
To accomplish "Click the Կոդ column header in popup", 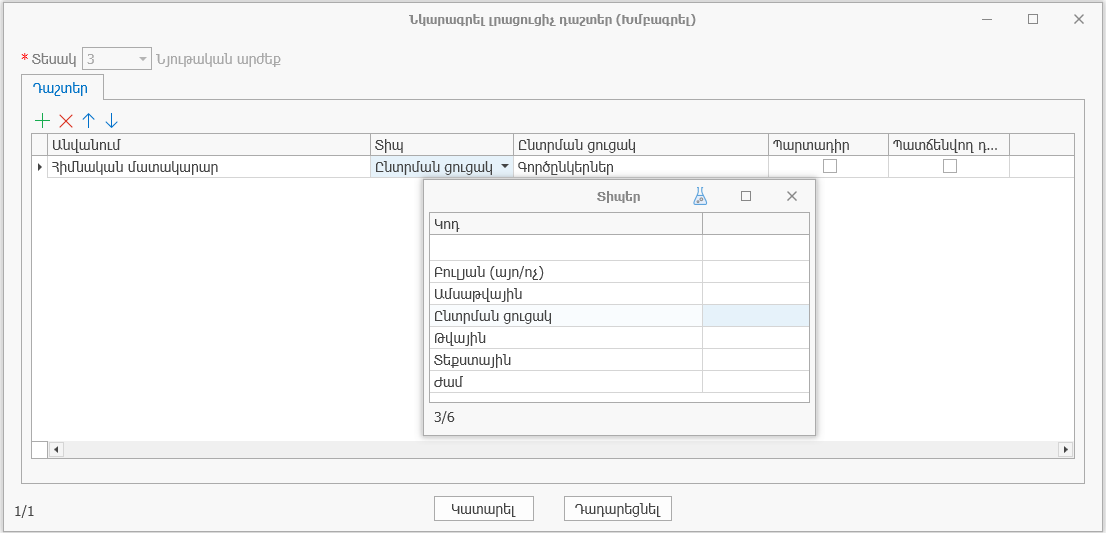I will (x=566, y=224).
